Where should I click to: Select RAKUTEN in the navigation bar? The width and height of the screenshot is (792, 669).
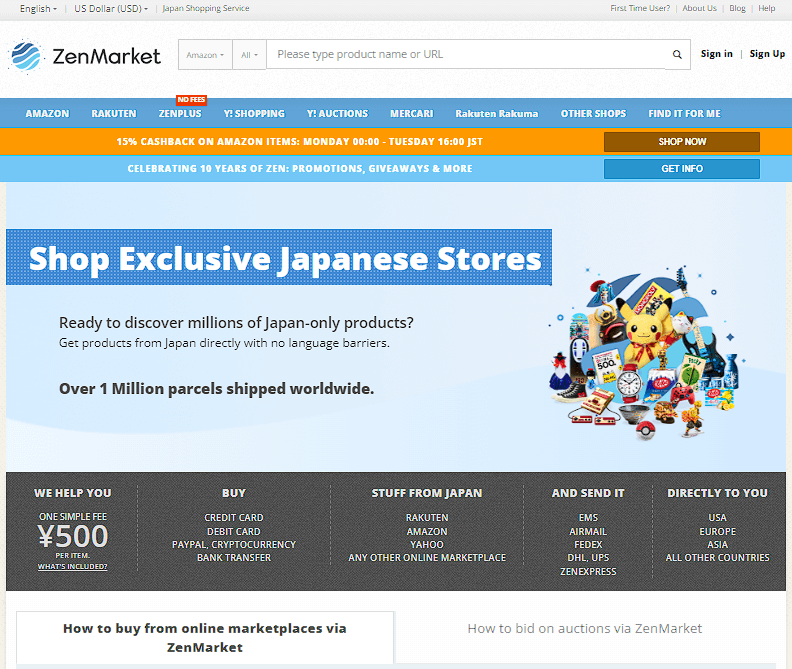[x=114, y=114]
